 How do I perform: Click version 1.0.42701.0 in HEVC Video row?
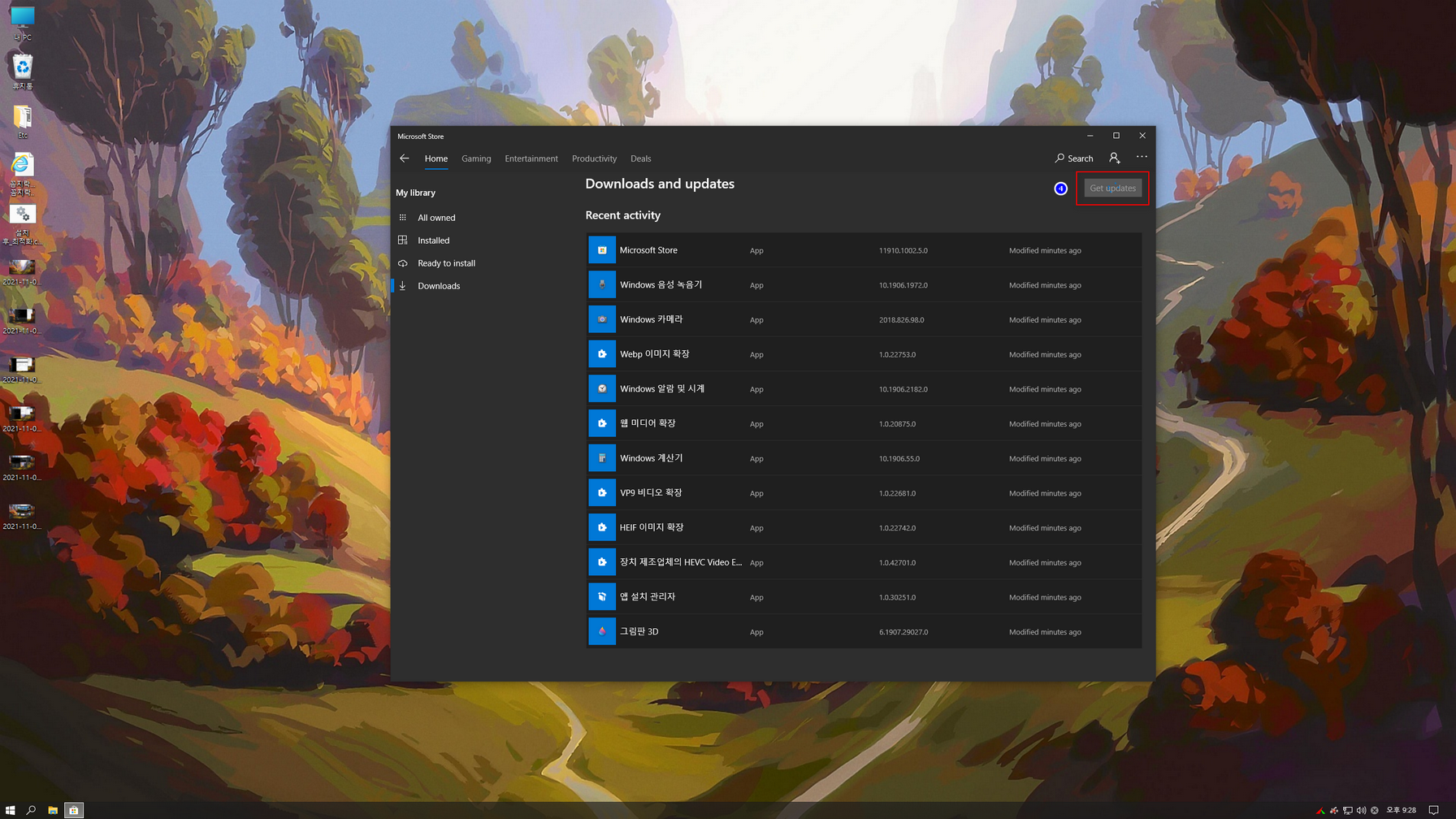(x=897, y=562)
